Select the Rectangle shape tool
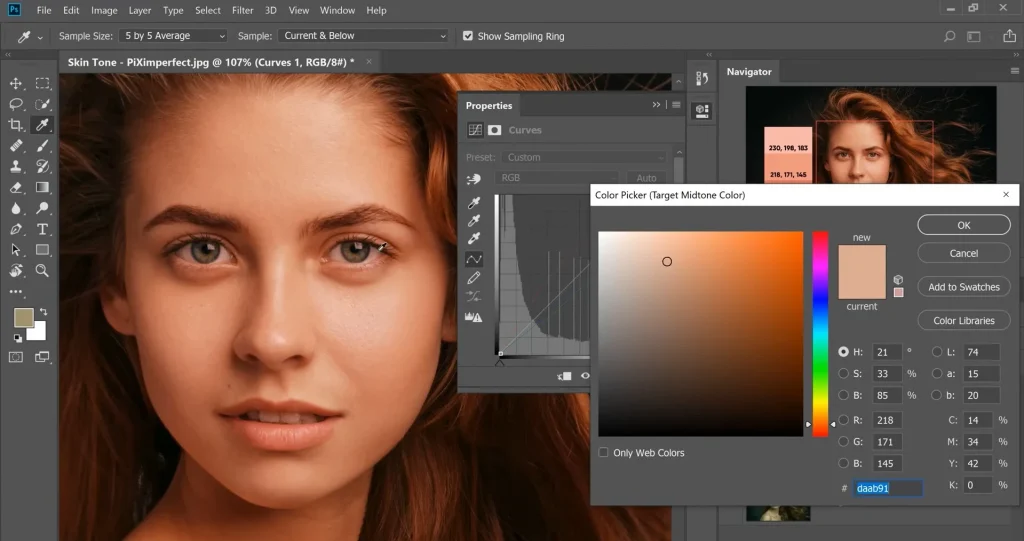The height and width of the screenshot is (541, 1024). (x=42, y=250)
